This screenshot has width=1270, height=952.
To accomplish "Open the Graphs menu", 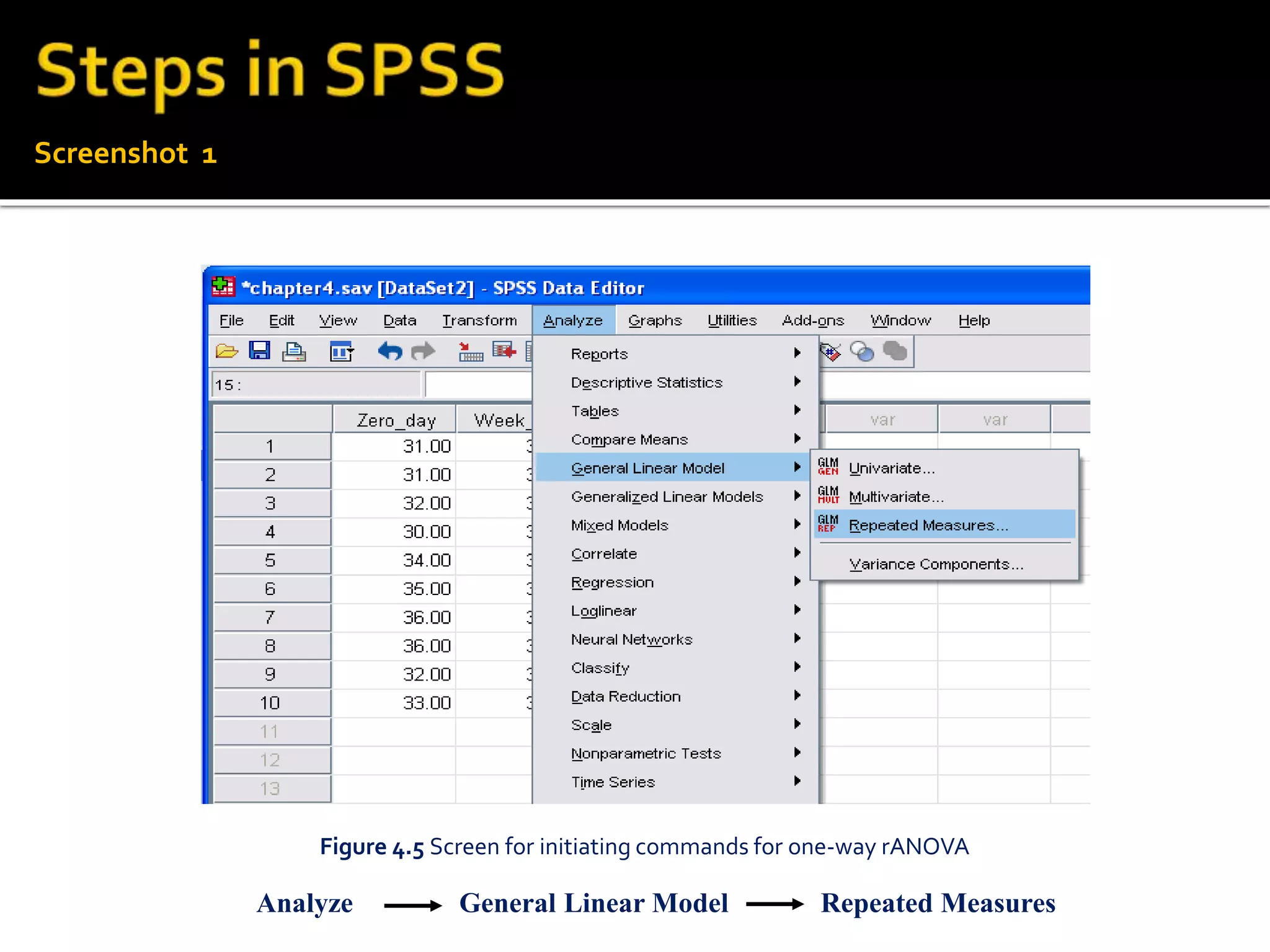I will point(655,320).
